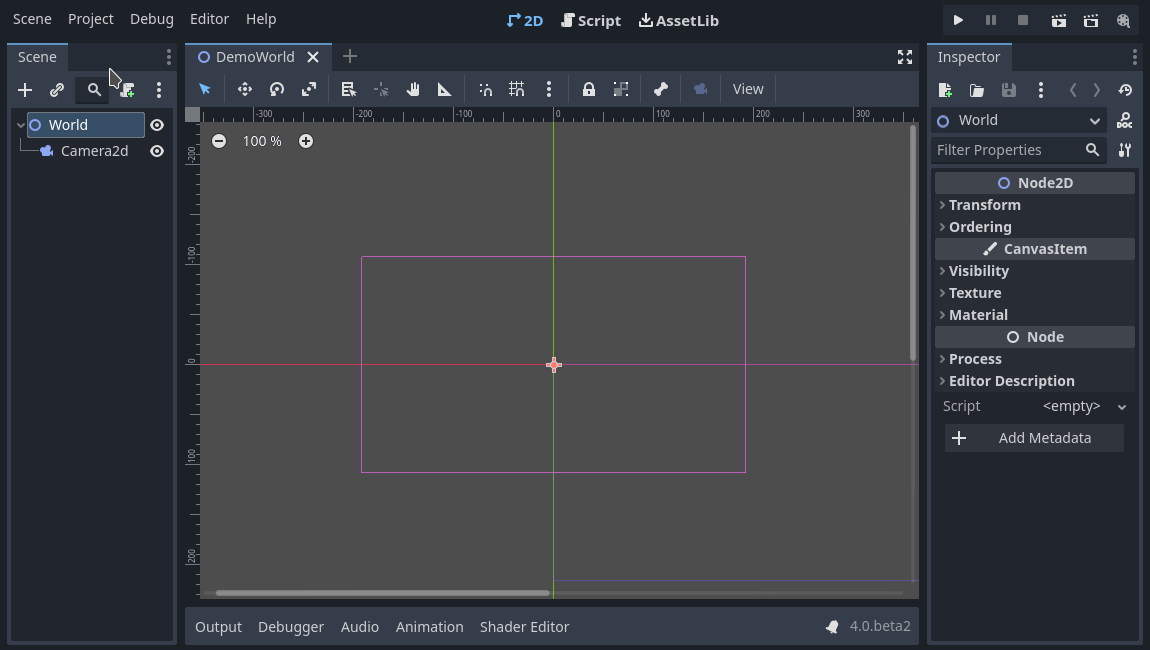Toggle distraction-free mode

pos(905,57)
